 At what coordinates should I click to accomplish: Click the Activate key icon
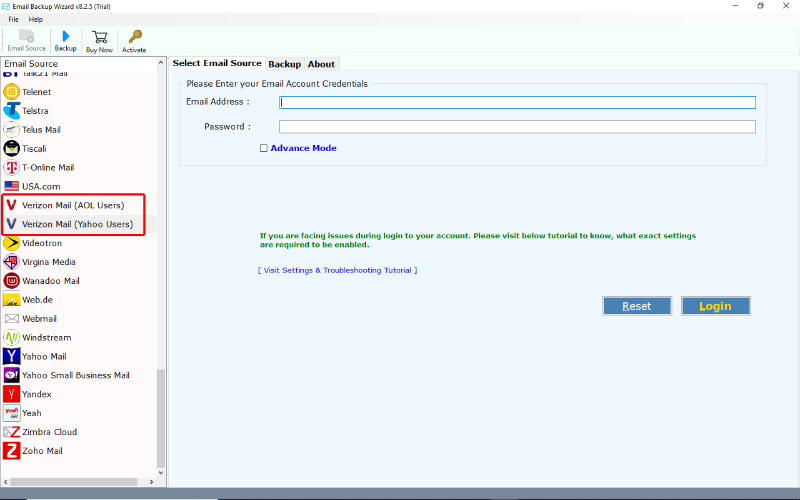tap(135, 36)
